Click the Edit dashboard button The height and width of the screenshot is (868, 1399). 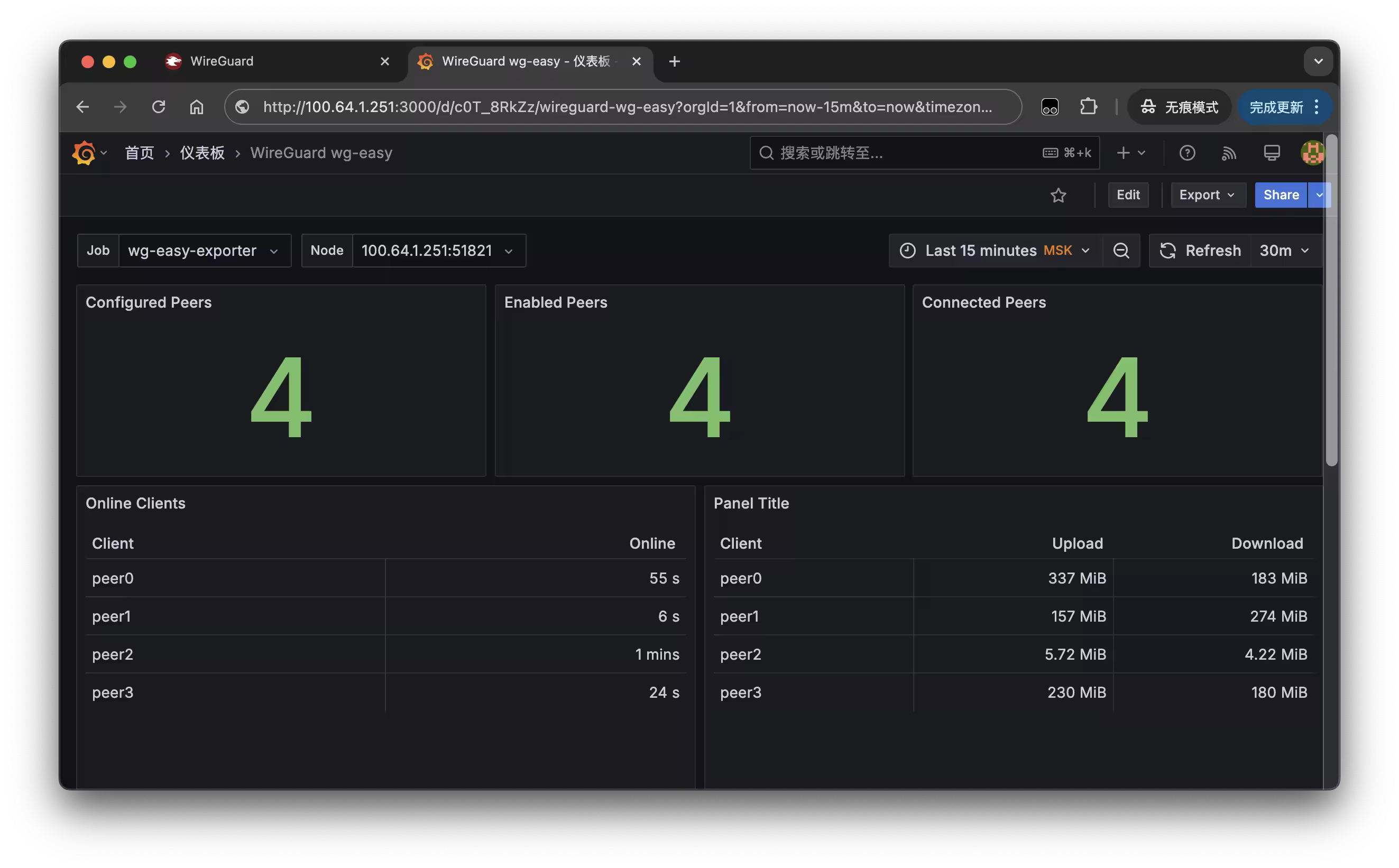click(x=1127, y=195)
